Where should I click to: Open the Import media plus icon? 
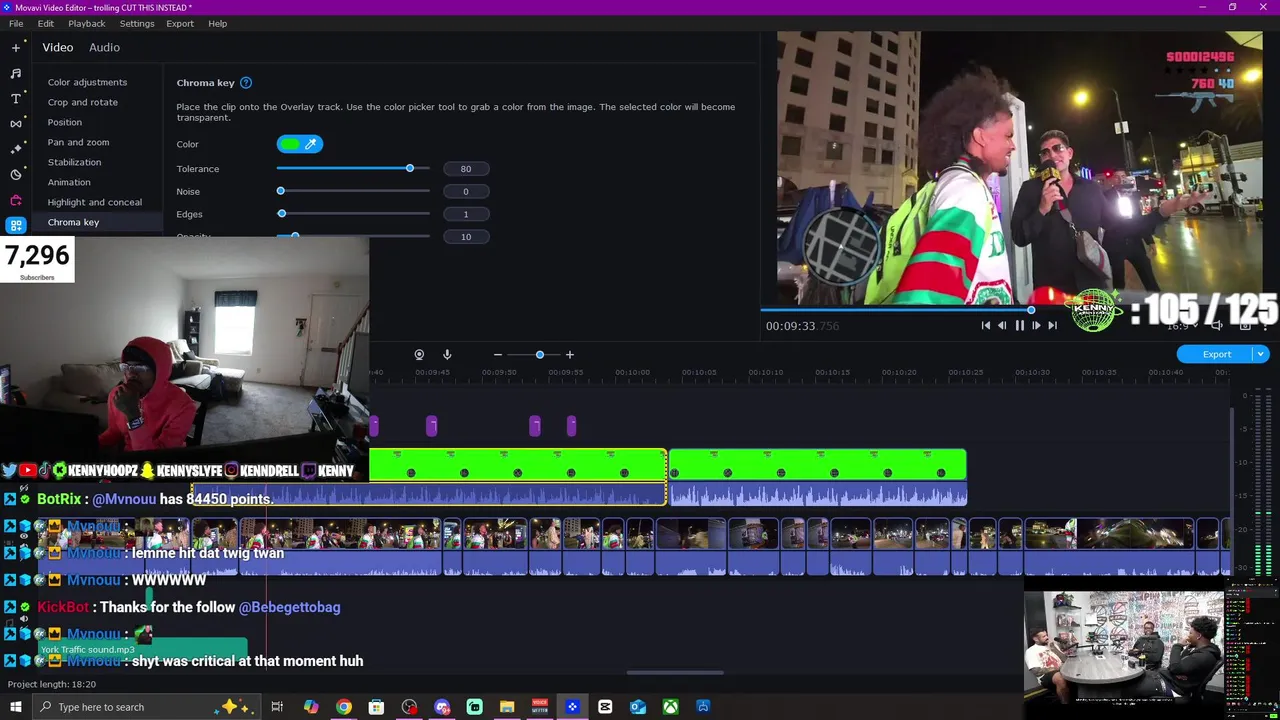(15, 47)
